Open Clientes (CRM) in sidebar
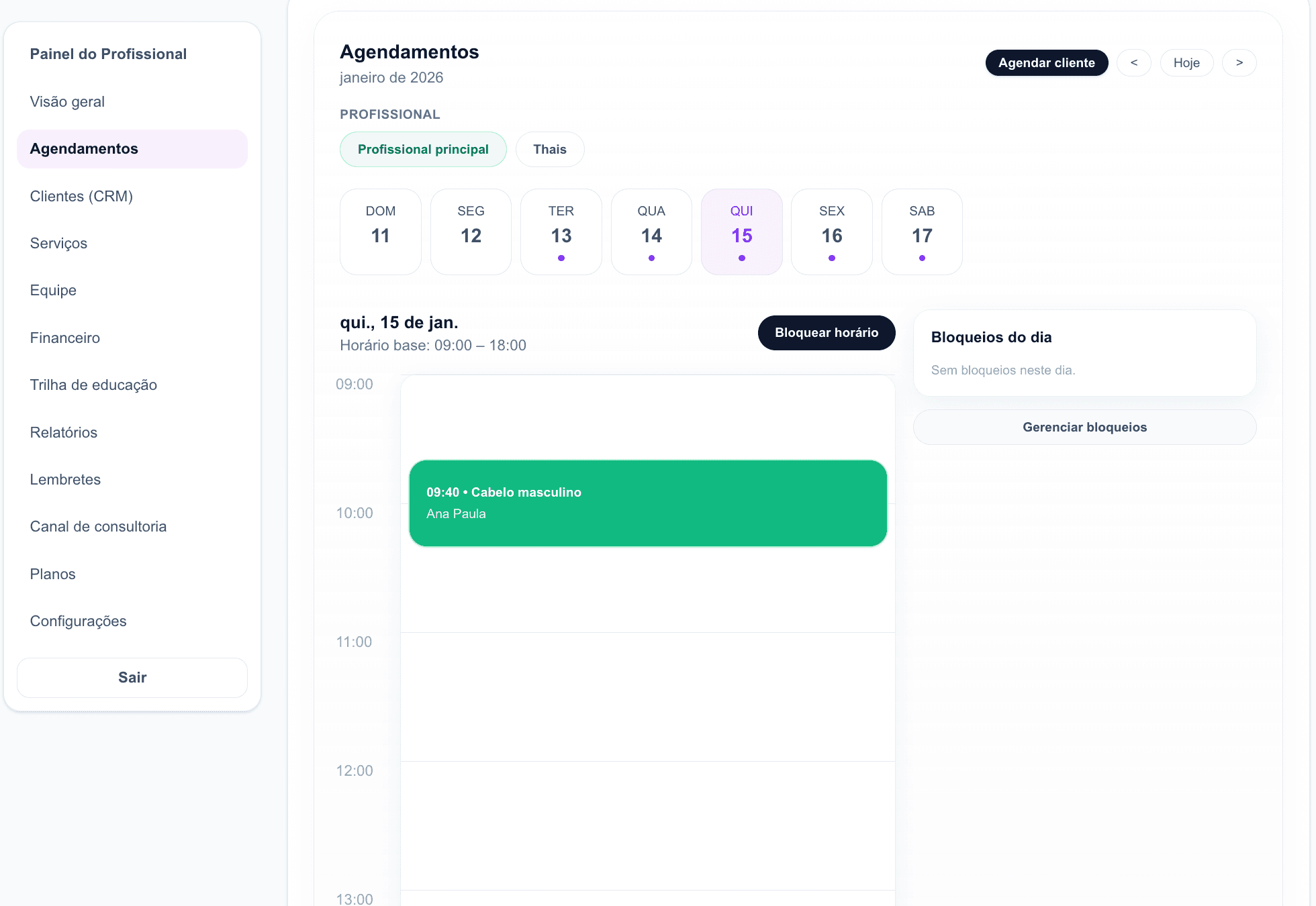Image resolution: width=1316 pixels, height=906 pixels. click(x=81, y=196)
